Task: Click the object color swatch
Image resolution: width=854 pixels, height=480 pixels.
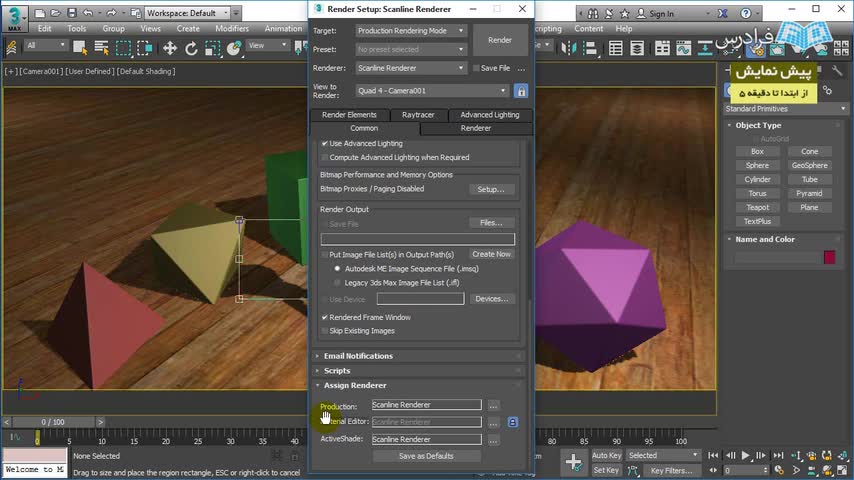Action: [829, 257]
